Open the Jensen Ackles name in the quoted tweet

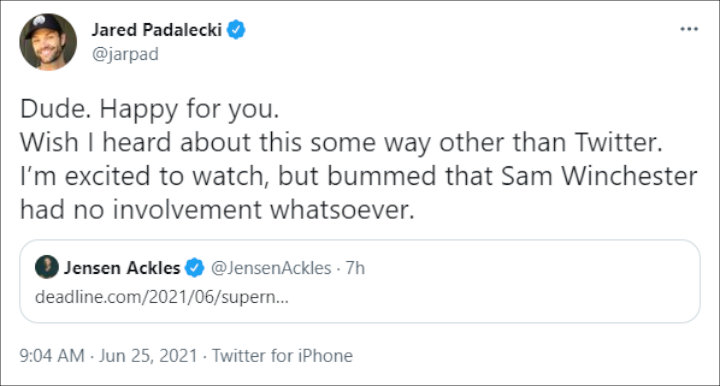click(122, 268)
